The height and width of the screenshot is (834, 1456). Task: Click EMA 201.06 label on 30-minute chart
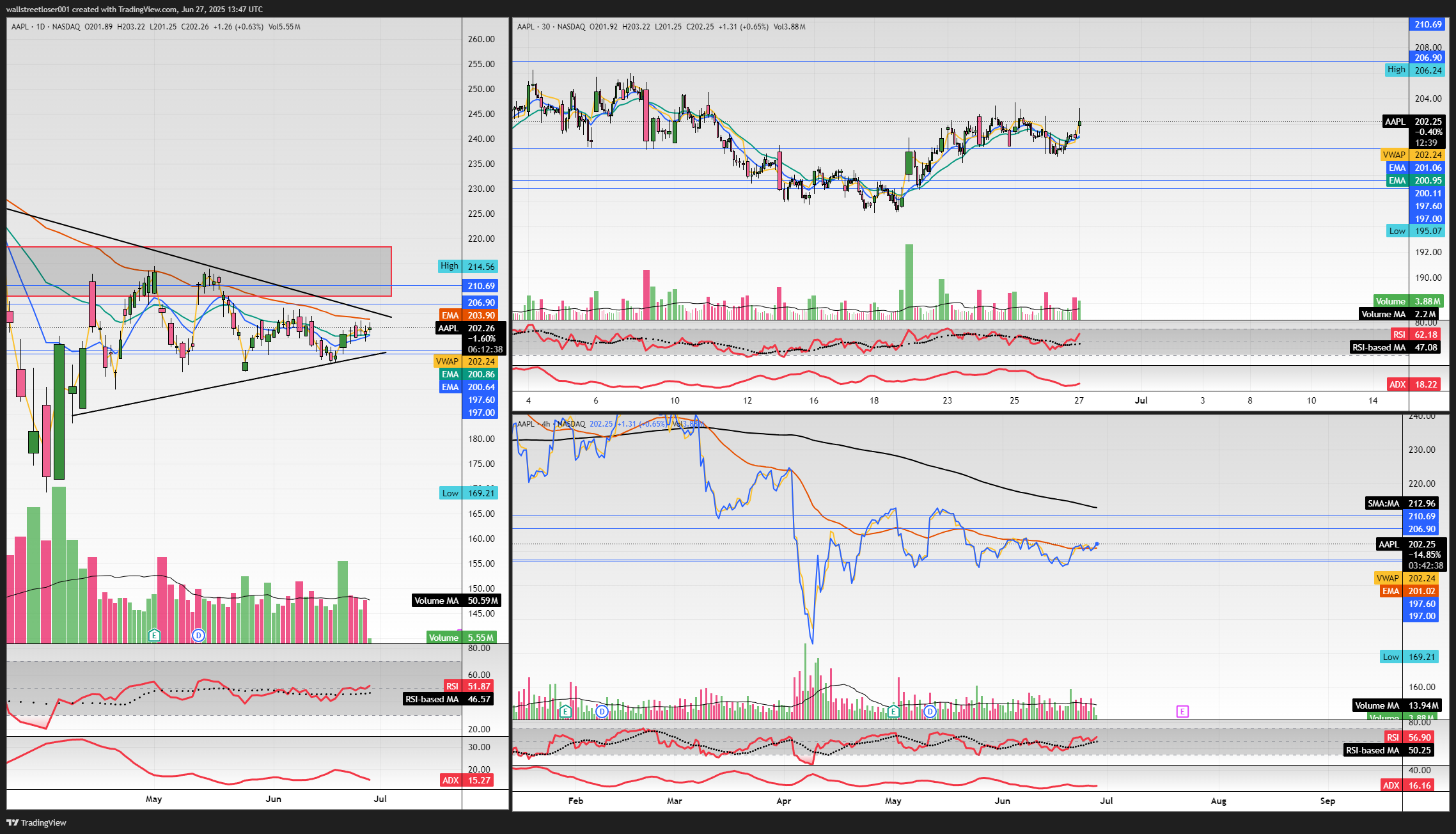click(x=1416, y=168)
